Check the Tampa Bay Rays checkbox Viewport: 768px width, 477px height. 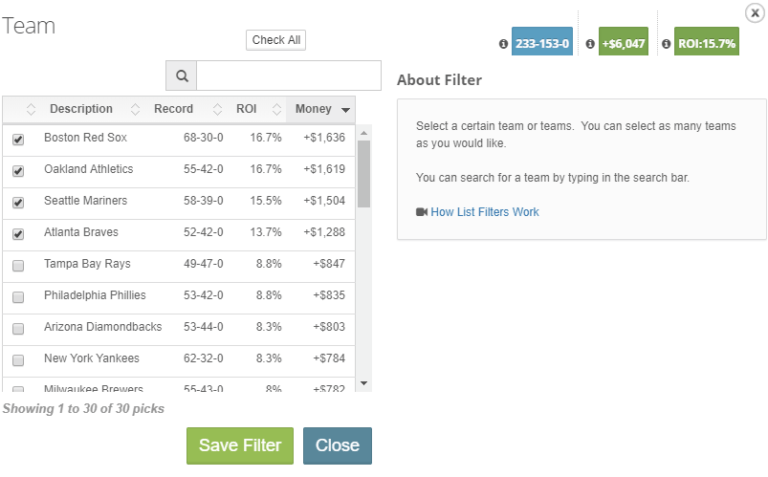pyautogui.click(x=18, y=265)
